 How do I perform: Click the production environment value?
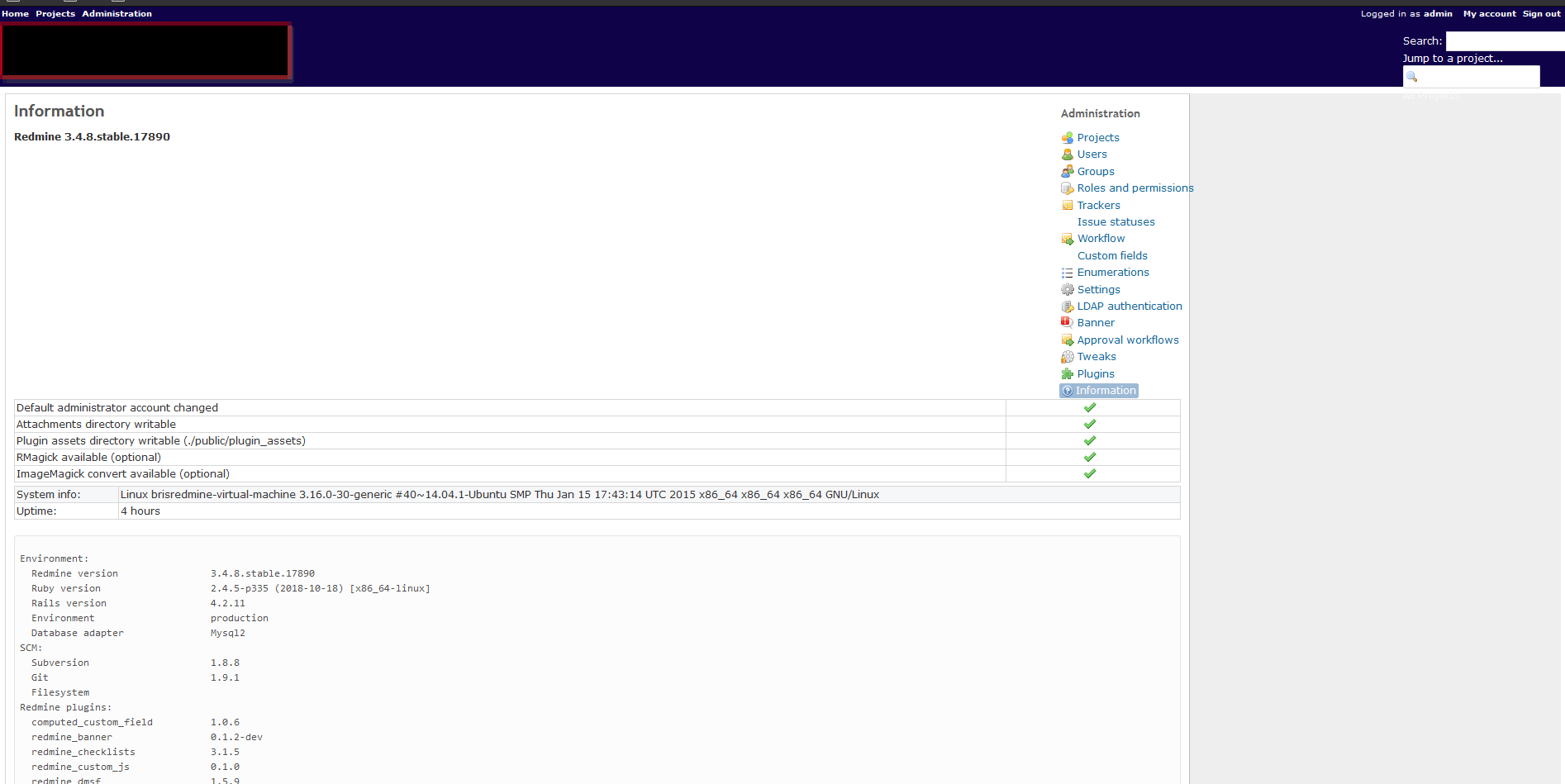click(240, 619)
